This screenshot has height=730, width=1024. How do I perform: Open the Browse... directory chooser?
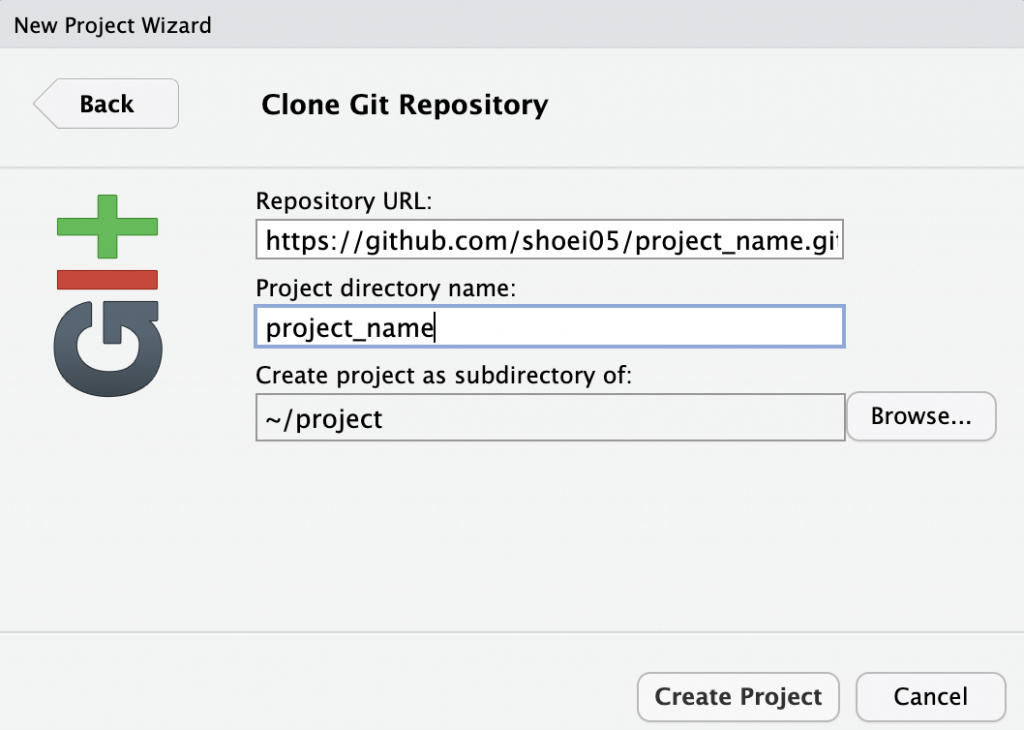920,416
